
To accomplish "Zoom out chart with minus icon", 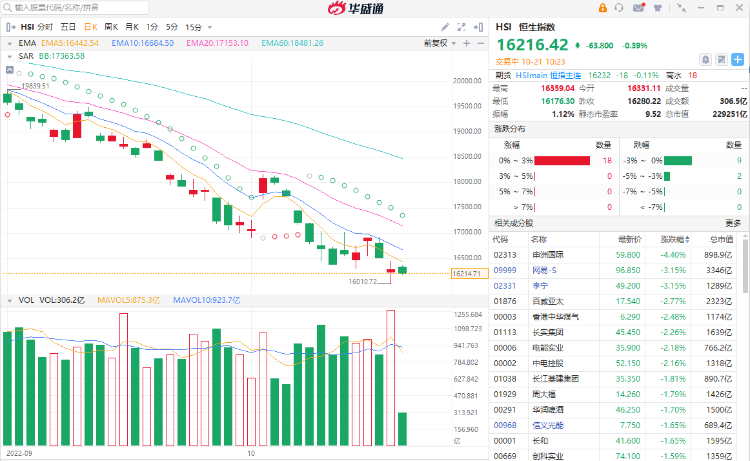I will 481,43.
